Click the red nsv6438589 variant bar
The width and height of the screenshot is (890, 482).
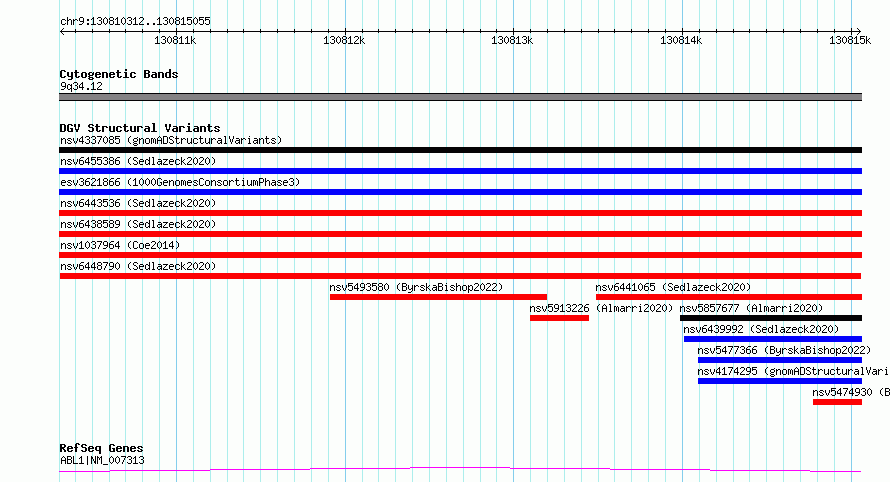coord(460,234)
